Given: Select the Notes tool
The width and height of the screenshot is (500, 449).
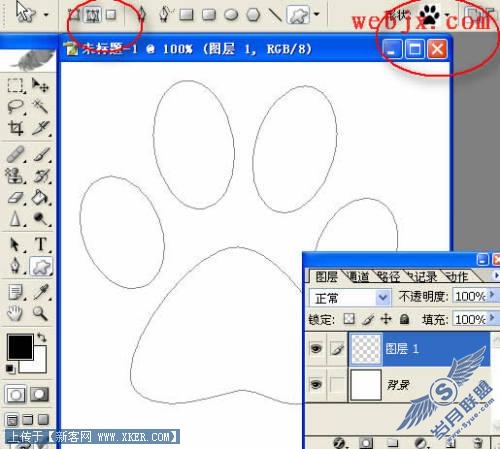Looking at the screenshot, I should click(x=15, y=292).
